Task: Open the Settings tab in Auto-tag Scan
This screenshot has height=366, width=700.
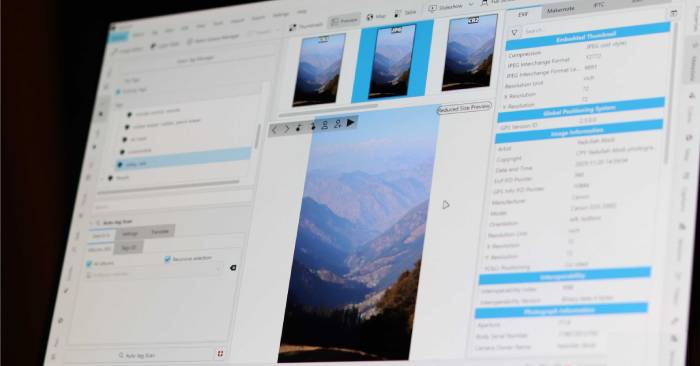Action: coord(130,233)
